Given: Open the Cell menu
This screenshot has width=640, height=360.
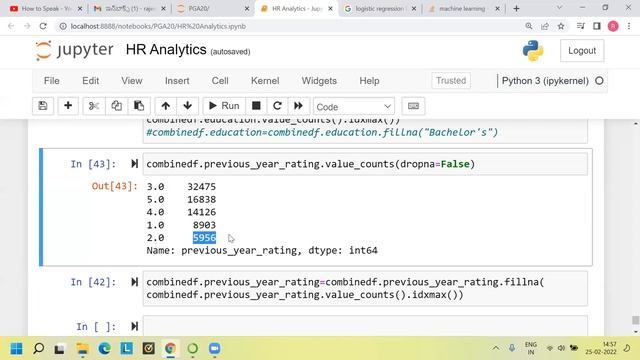Looking at the screenshot, I should coord(220,81).
